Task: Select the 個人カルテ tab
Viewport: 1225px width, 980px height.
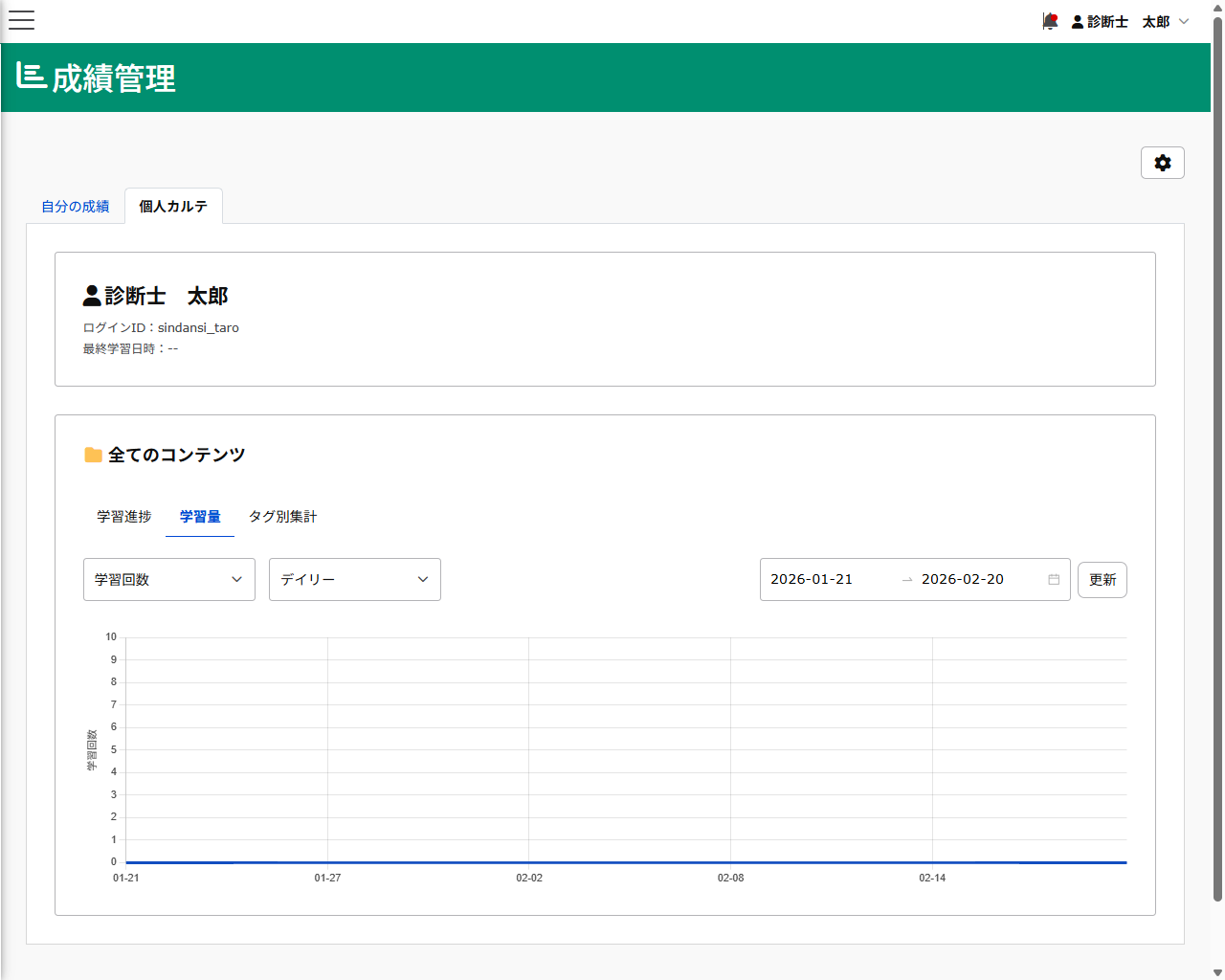Action: point(173,206)
